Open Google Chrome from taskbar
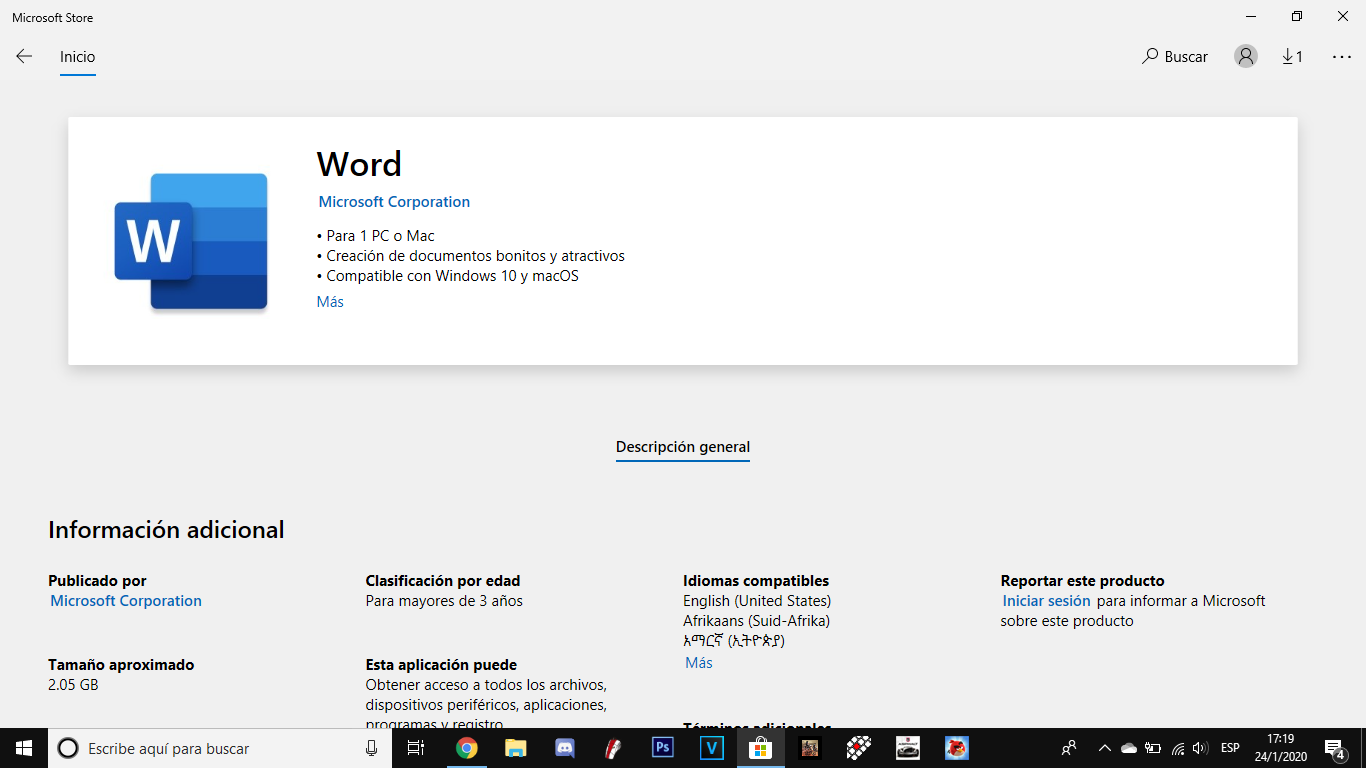1366x768 pixels. pos(466,748)
